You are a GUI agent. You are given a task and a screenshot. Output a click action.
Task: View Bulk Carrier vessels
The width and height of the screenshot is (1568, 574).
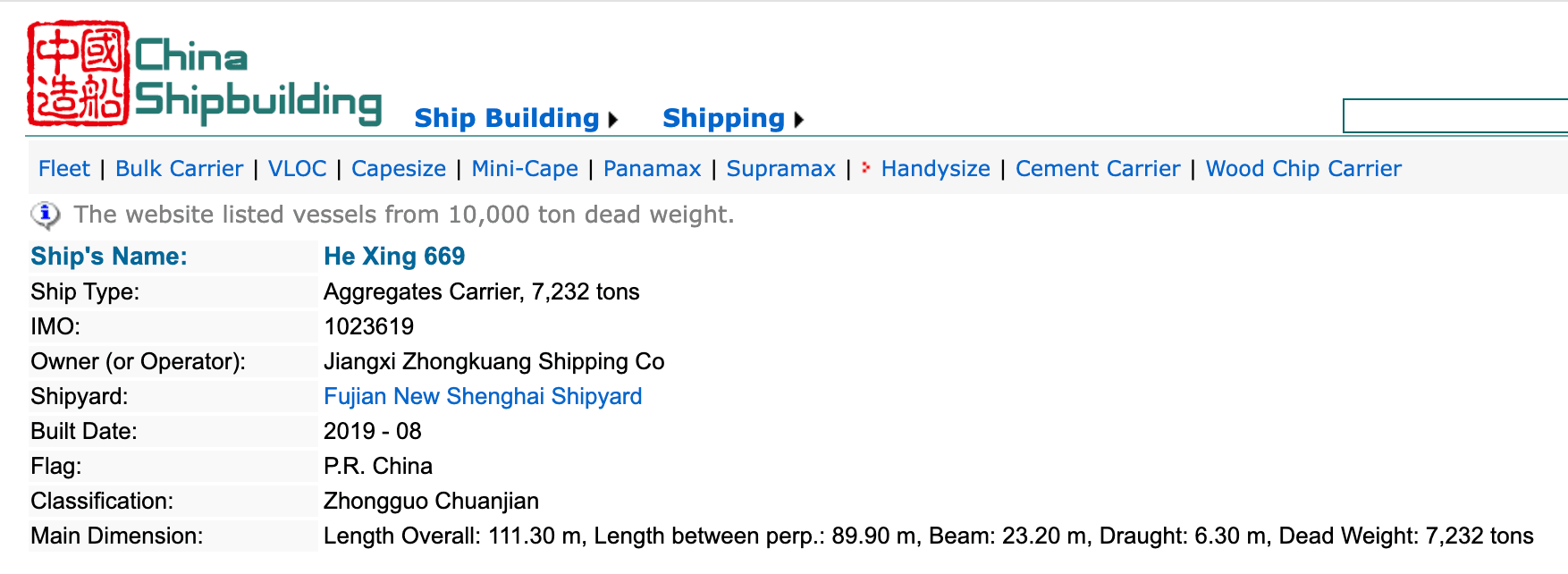click(179, 168)
